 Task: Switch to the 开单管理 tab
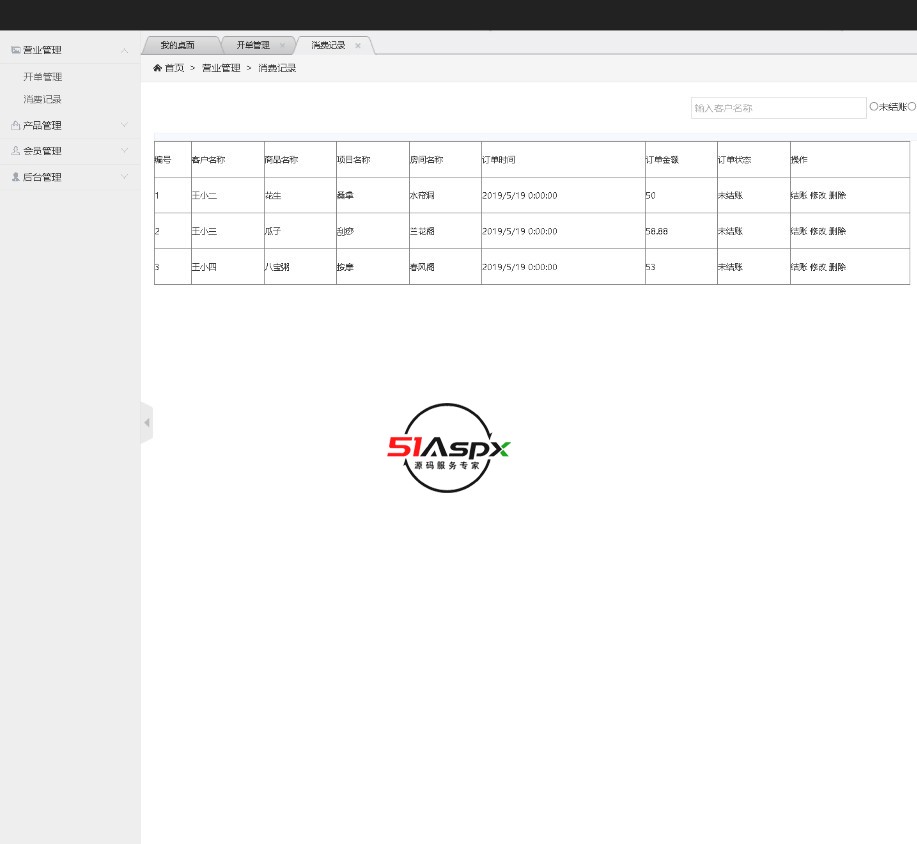tap(253, 45)
